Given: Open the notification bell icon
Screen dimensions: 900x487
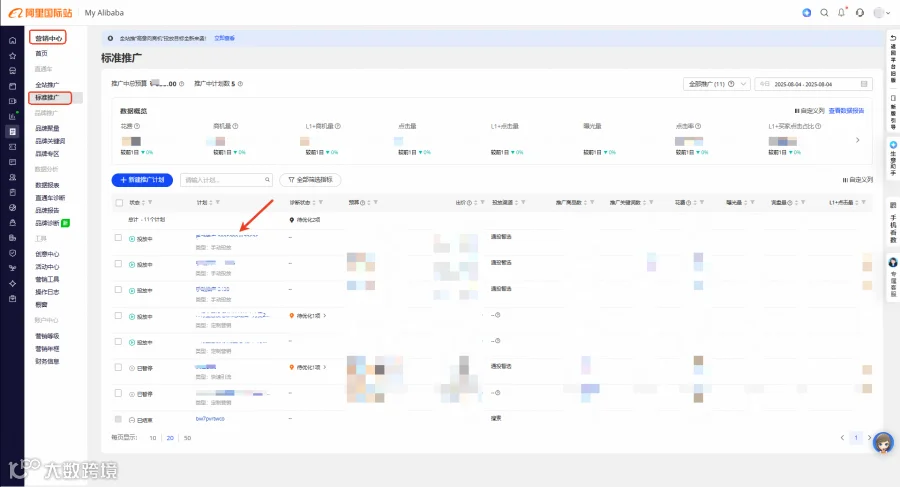Looking at the screenshot, I should click(x=842, y=13).
